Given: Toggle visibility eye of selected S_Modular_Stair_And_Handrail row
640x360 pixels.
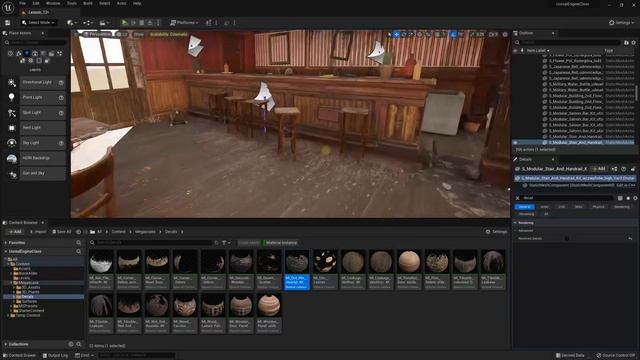Looking at the screenshot, I should point(516,142).
